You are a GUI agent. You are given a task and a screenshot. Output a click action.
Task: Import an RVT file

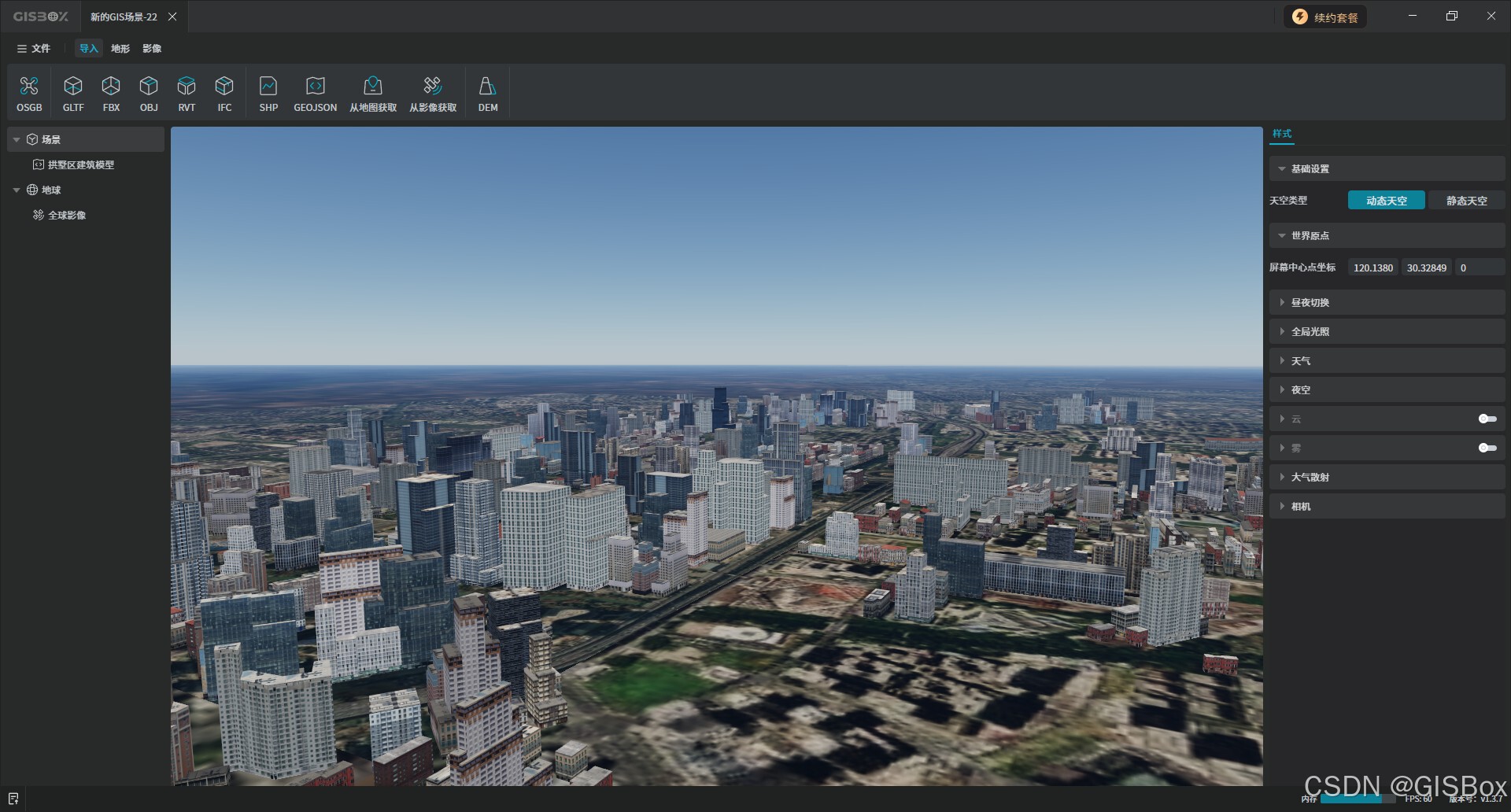[x=187, y=94]
